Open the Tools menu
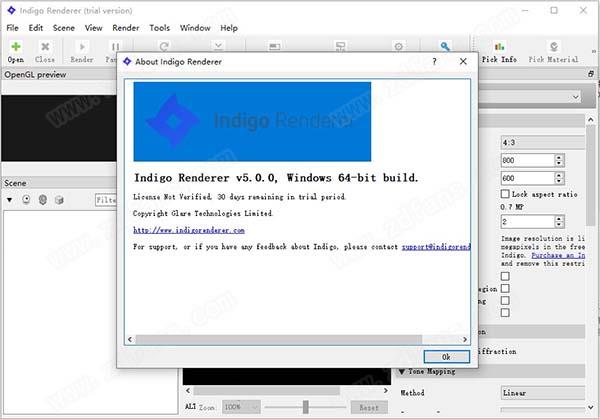 pyautogui.click(x=160, y=28)
